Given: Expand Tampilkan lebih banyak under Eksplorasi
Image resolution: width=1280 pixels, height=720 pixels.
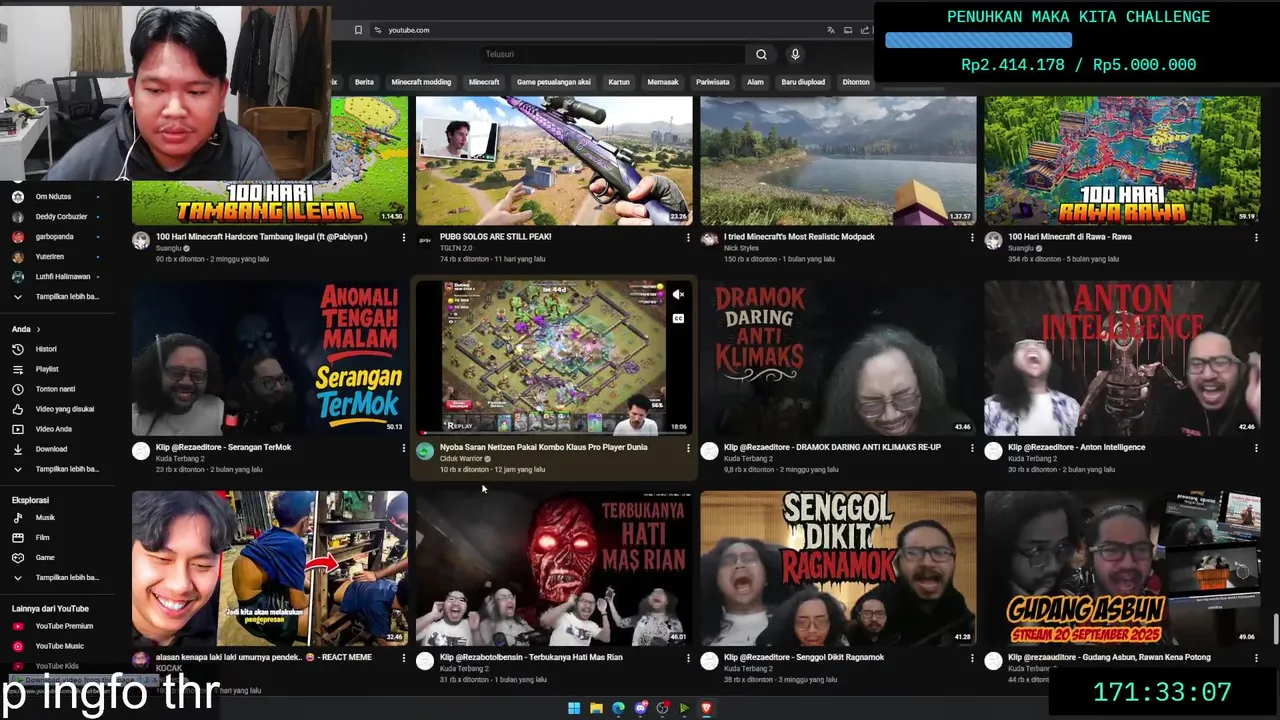Looking at the screenshot, I should (66, 578).
